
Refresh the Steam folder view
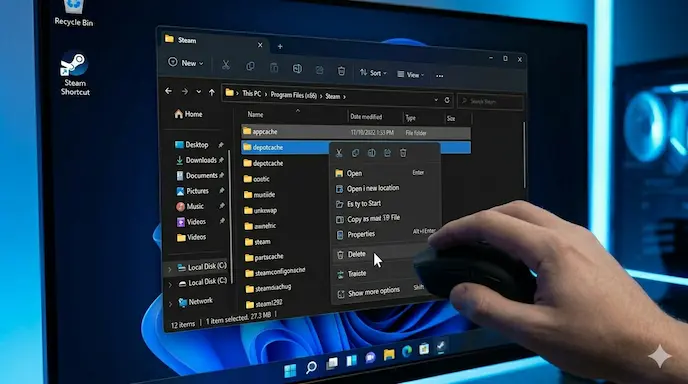point(447,100)
